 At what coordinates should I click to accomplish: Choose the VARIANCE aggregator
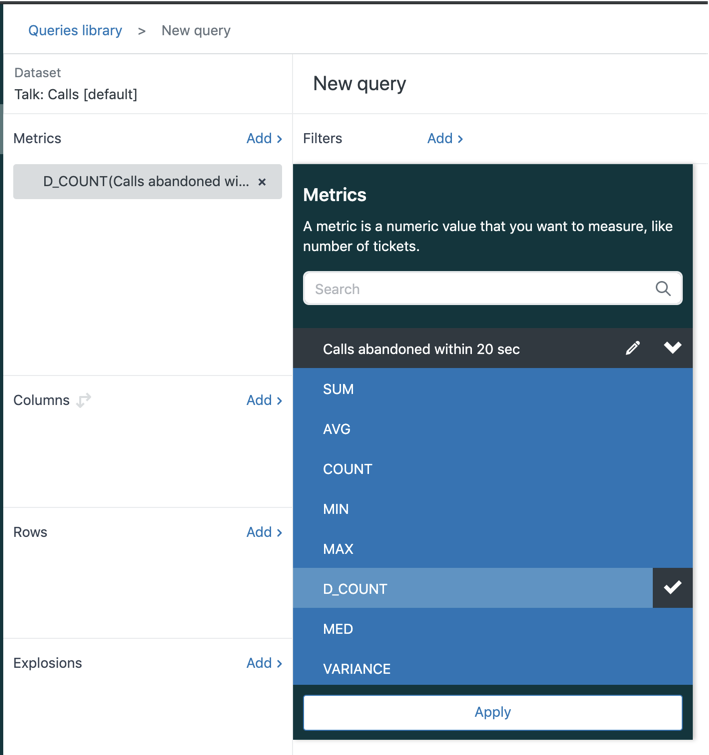point(493,668)
